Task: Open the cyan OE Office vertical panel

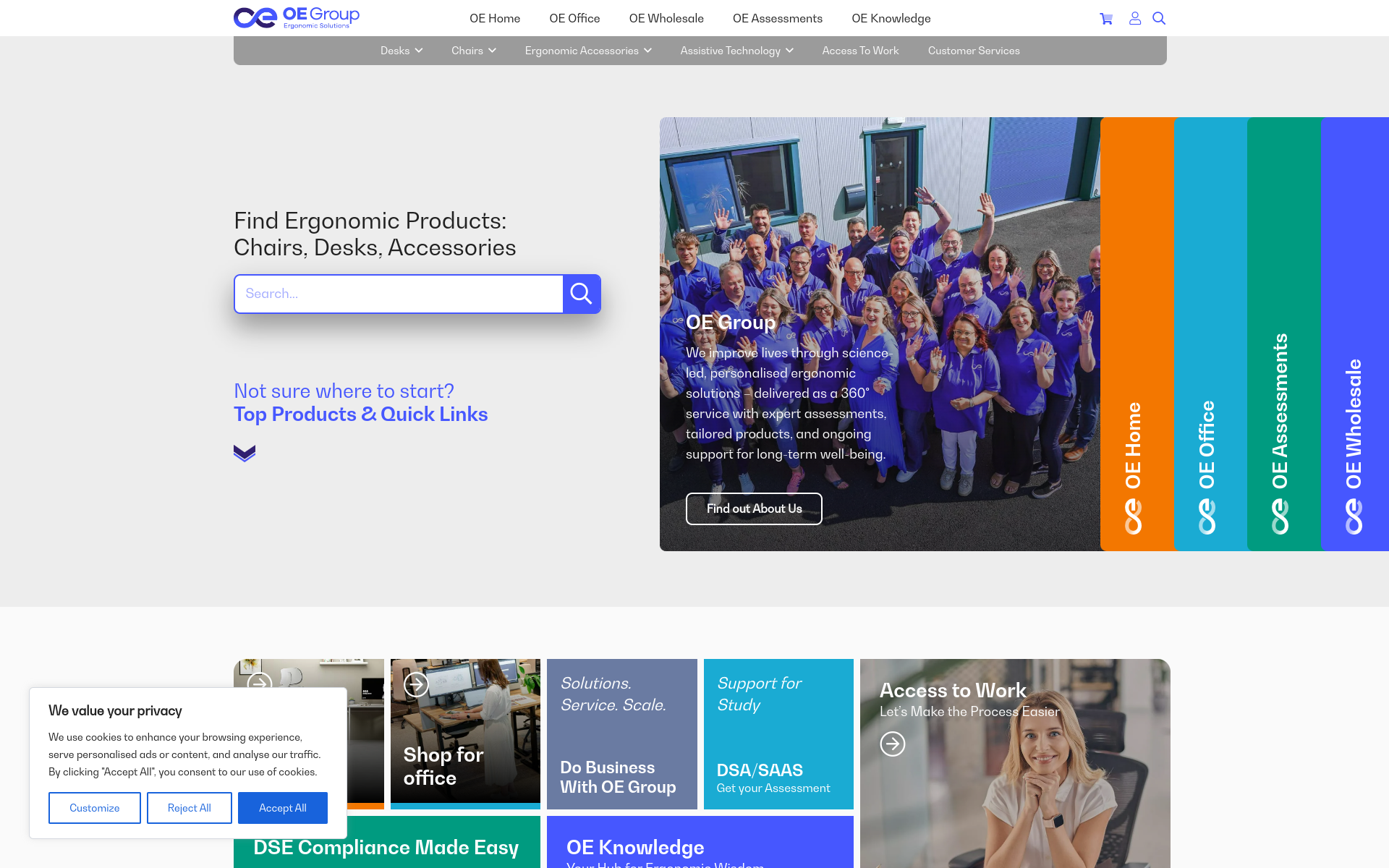Action: coord(1211,334)
